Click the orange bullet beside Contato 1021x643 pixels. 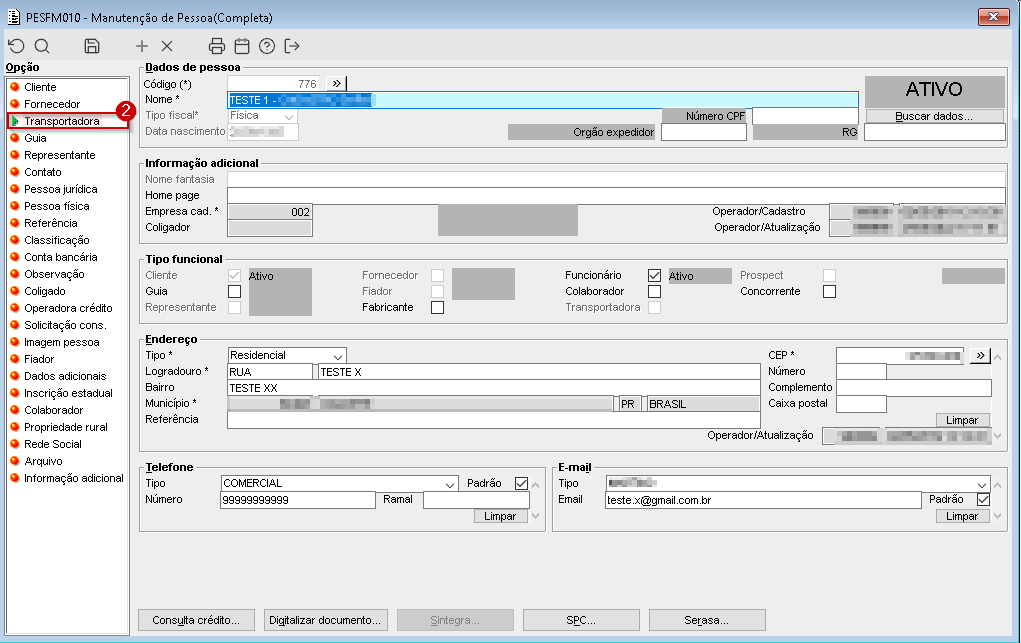tap(15, 171)
